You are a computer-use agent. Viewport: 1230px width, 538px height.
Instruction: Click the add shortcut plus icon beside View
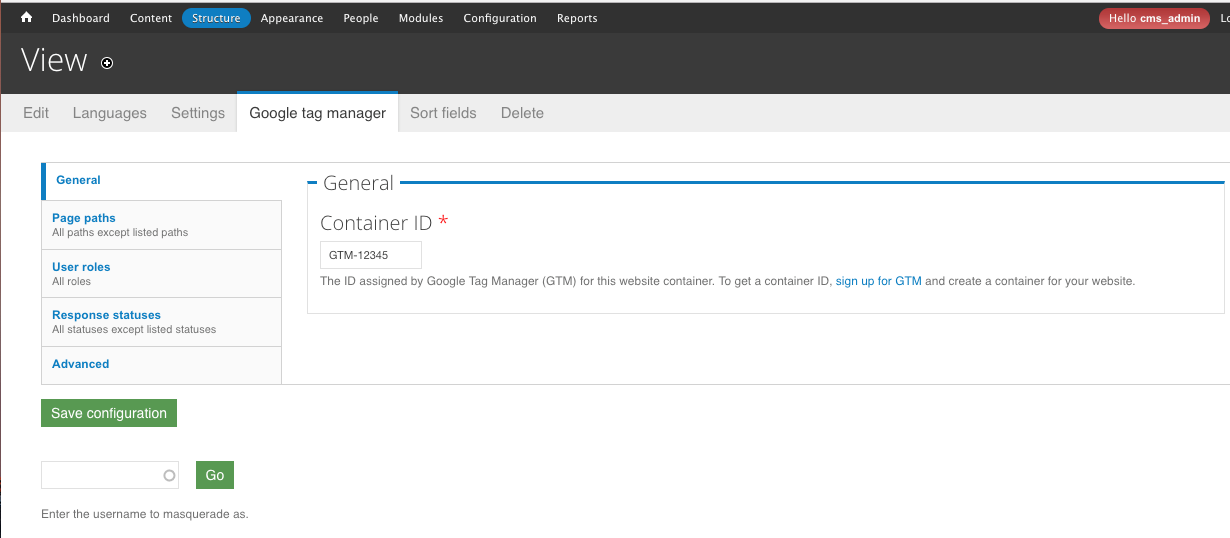pos(107,63)
